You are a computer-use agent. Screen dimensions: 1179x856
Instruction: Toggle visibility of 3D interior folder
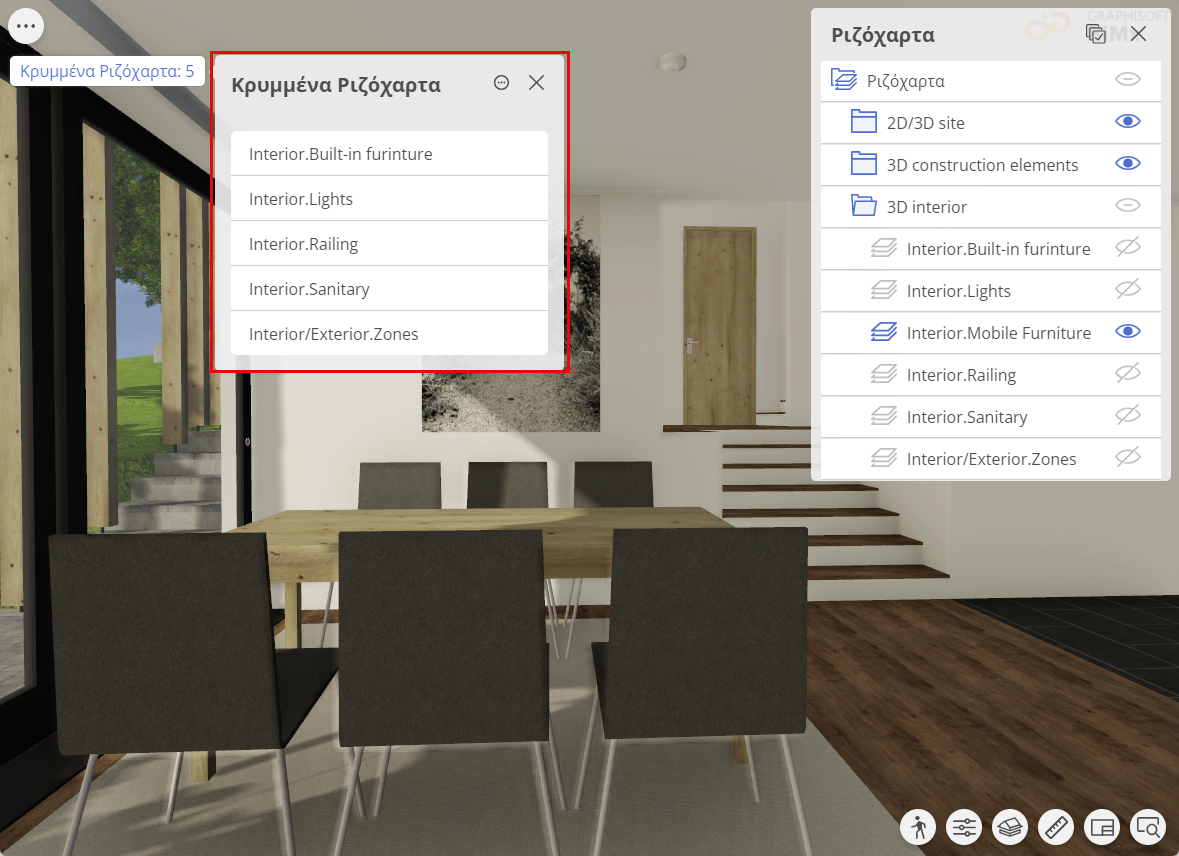pyautogui.click(x=1128, y=205)
